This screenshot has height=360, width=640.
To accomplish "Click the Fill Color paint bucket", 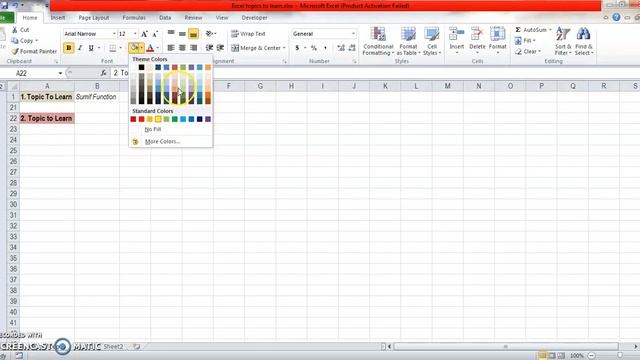I will [134, 48].
